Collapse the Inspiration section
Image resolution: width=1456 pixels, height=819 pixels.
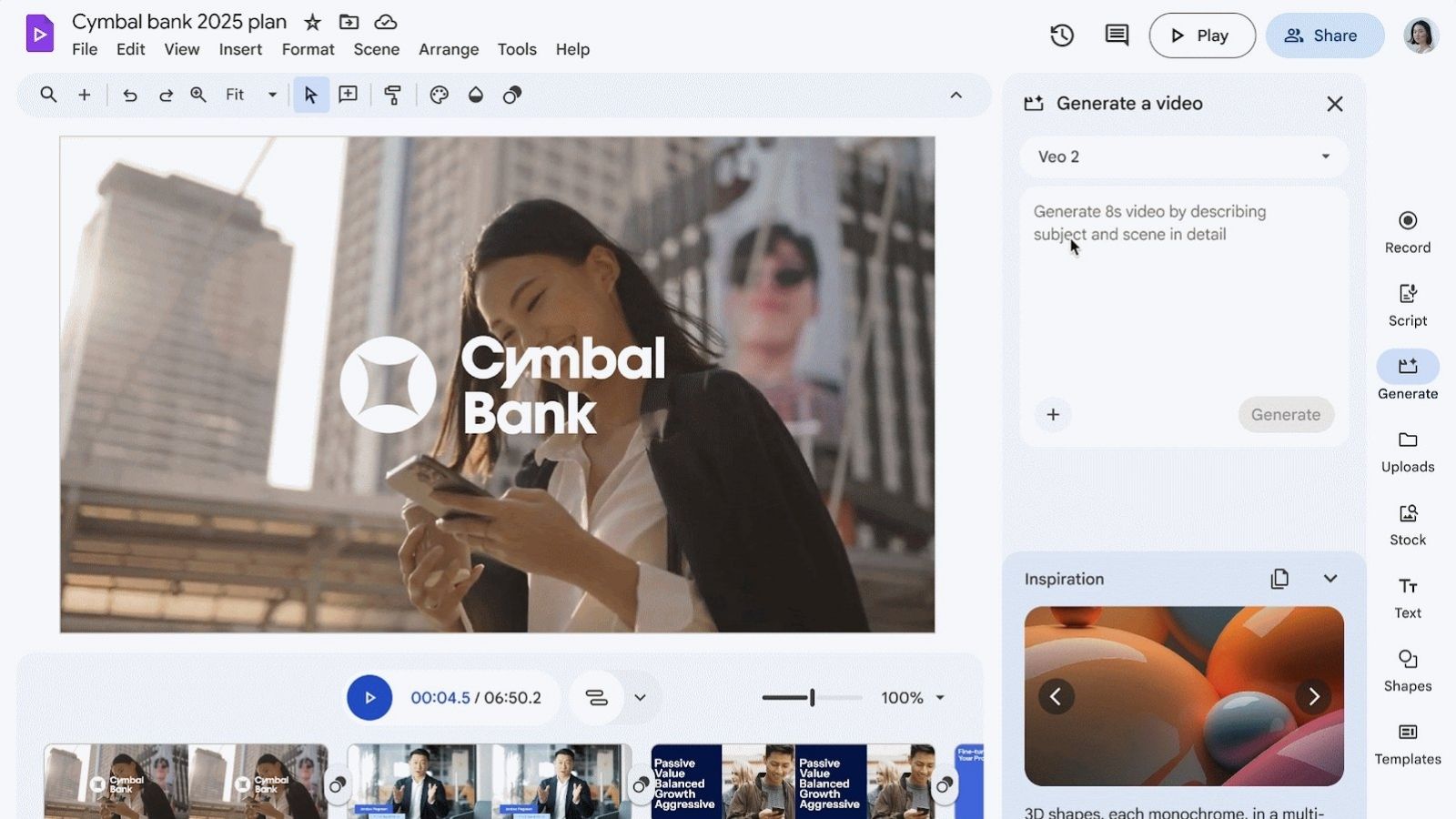tap(1330, 579)
